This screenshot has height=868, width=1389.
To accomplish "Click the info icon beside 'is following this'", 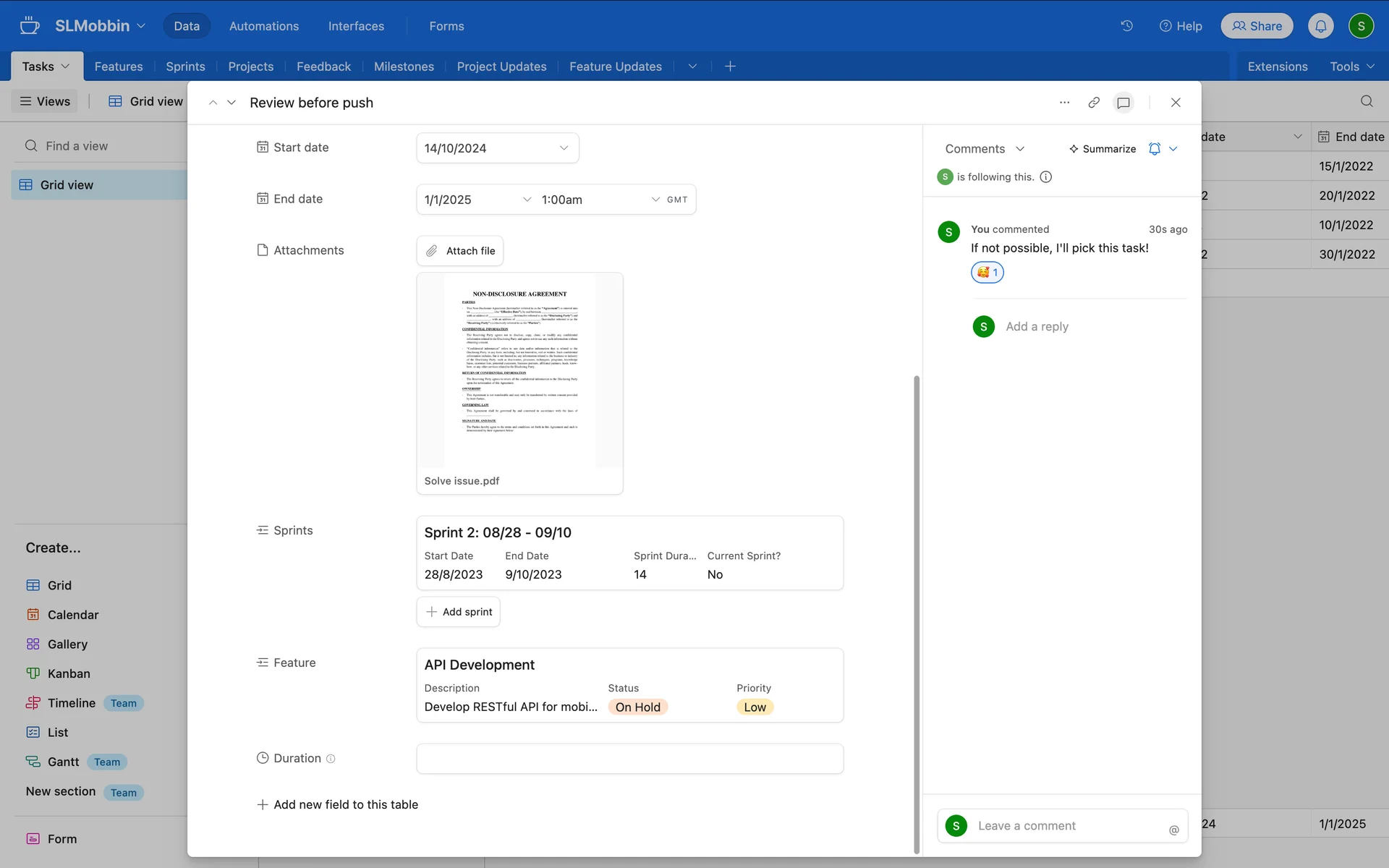I will (x=1045, y=177).
